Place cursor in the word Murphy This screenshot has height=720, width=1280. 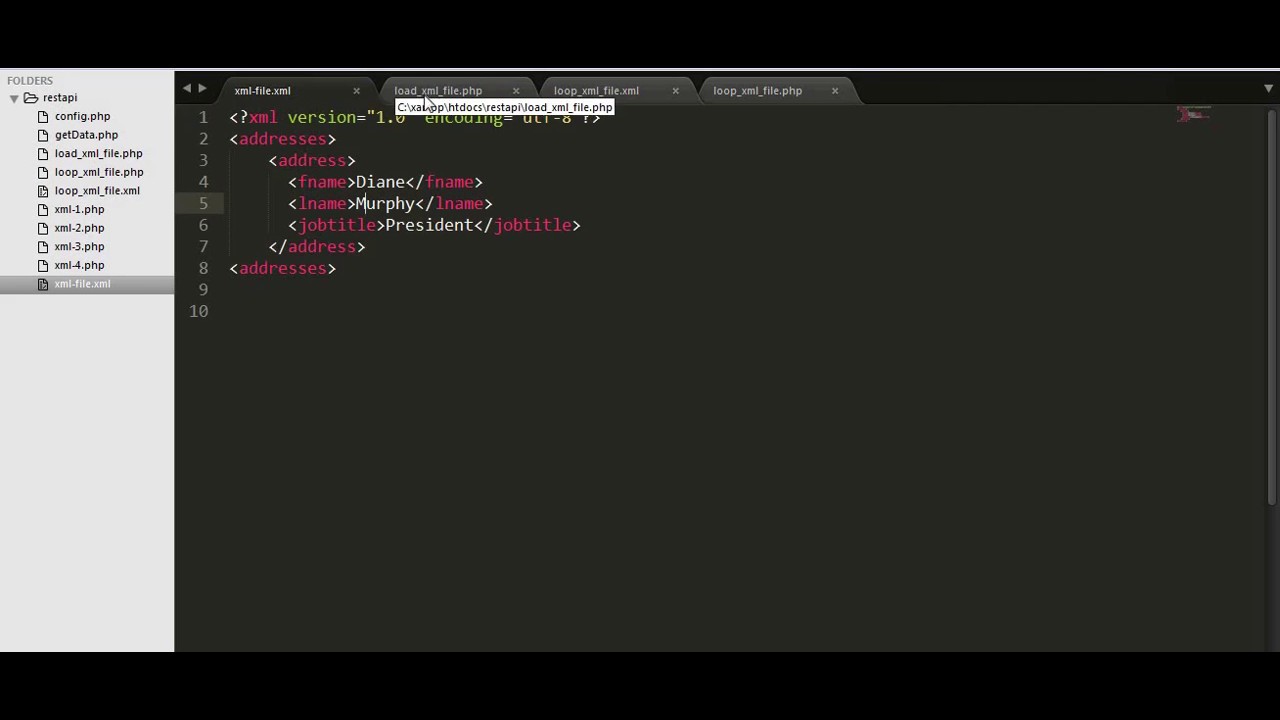click(x=385, y=204)
